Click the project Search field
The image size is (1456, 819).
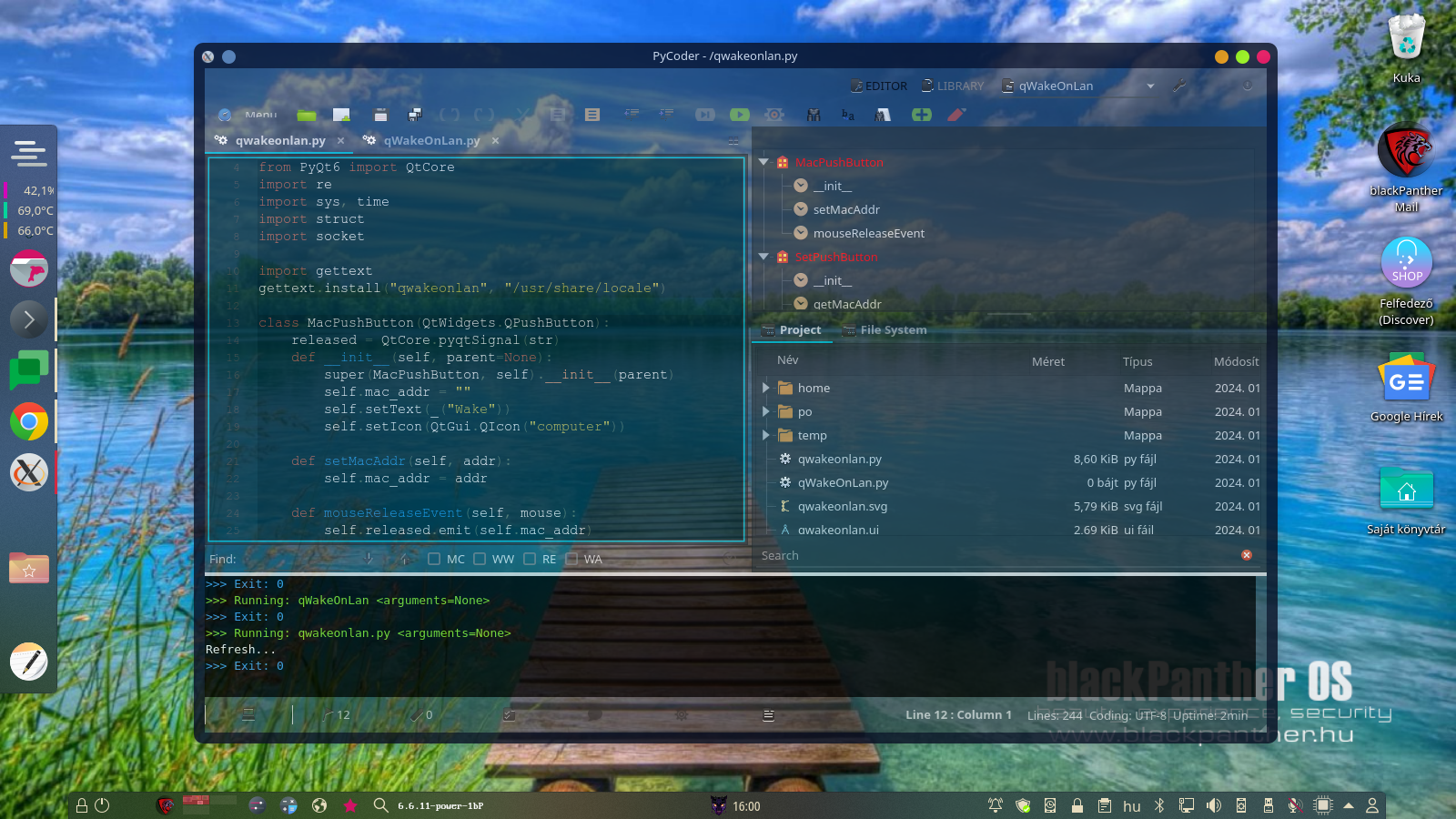point(996,555)
